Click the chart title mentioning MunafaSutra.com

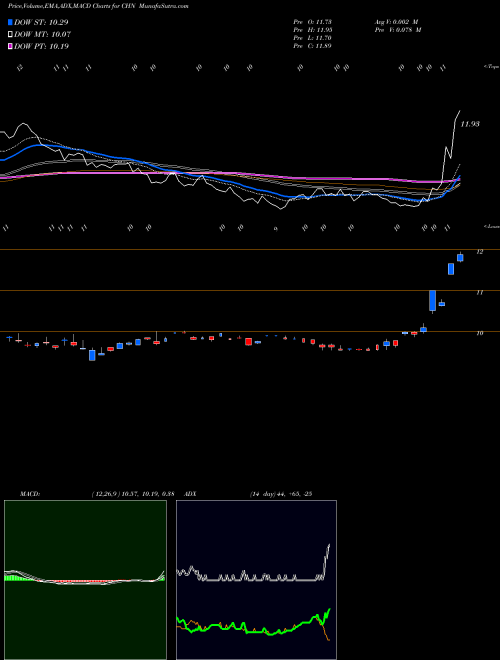tap(98, 6)
